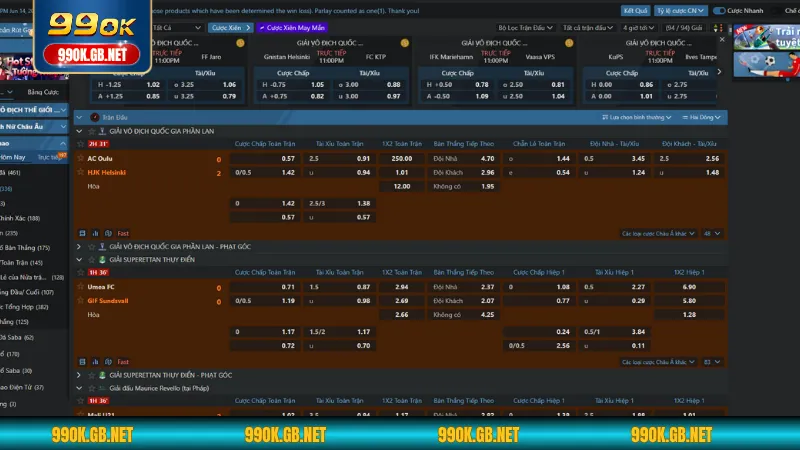Select the Tổng Hợp (382) sidebar item
Image resolution: width=800 pixels, height=450 pixels.
(x=24, y=307)
